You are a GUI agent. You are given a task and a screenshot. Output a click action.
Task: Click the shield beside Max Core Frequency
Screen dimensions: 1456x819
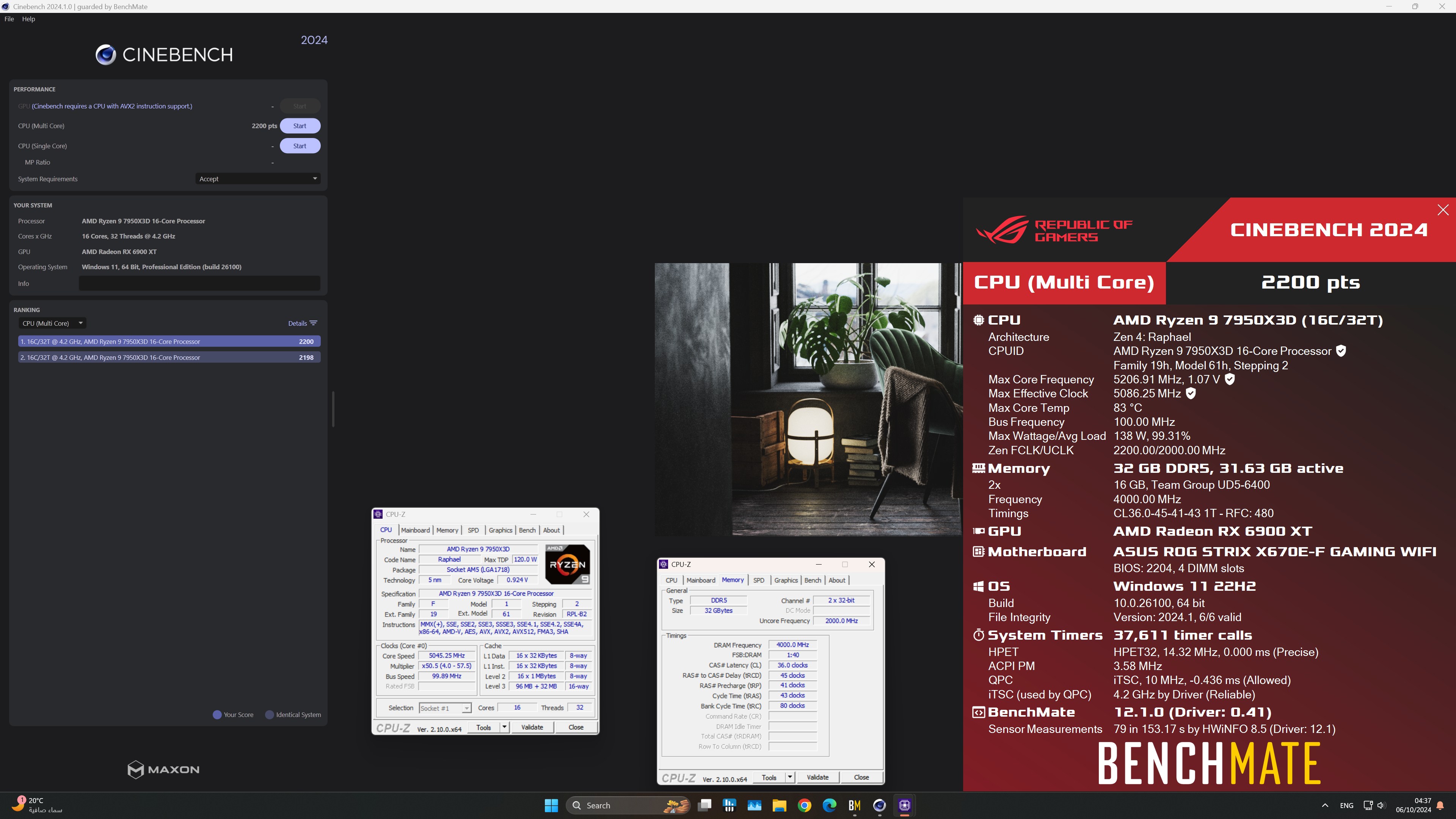(1229, 379)
